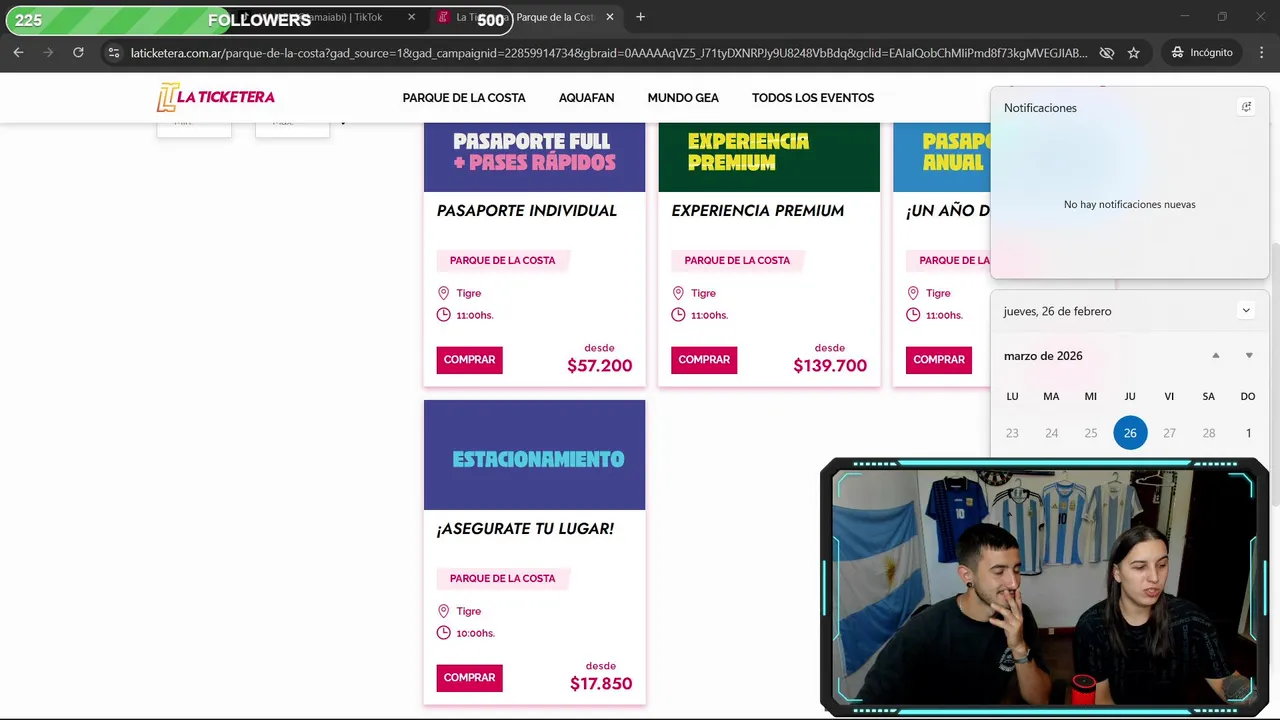The image size is (1280, 720).
Task: Open the Incógnito profile button
Action: pos(1202,52)
